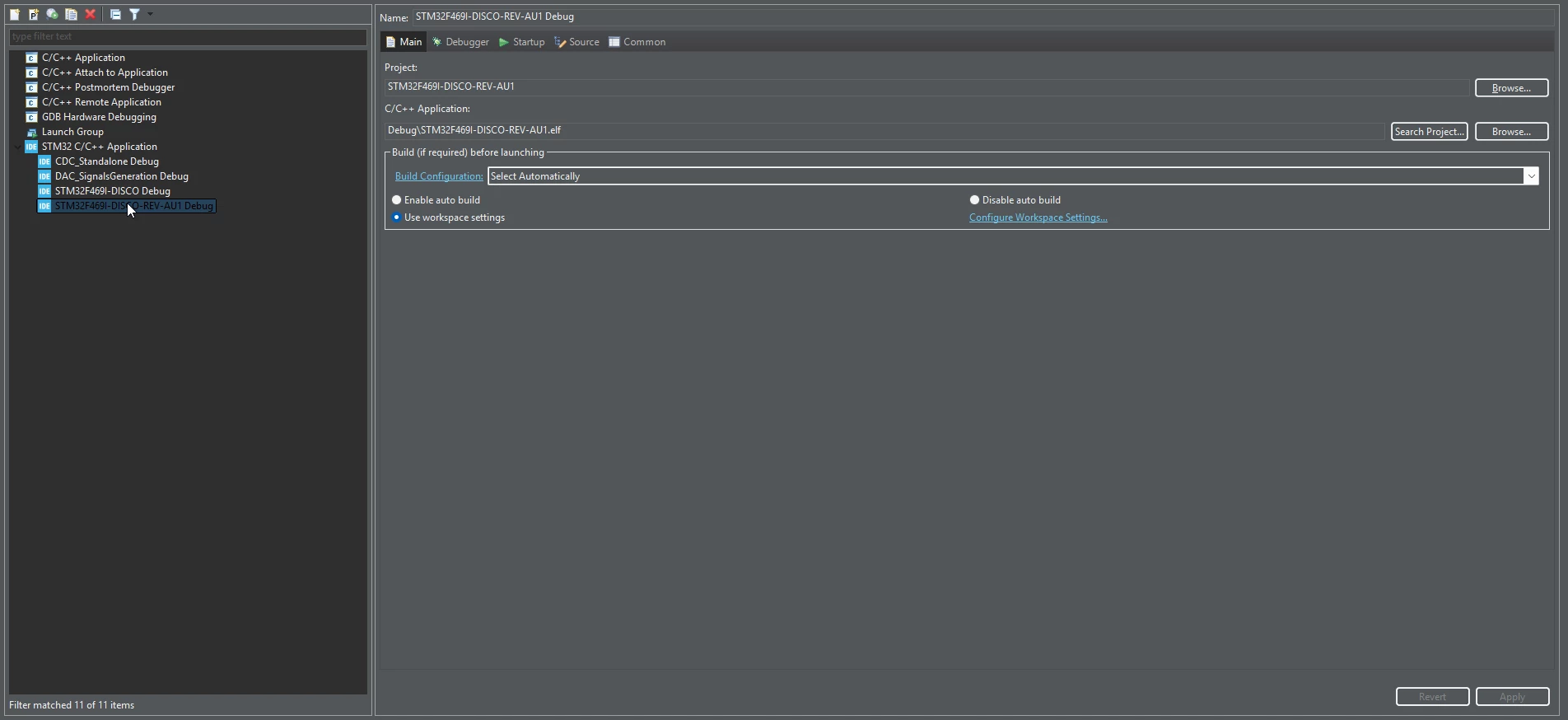This screenshot has height=720, width=1568.
Task: Select C/C++ Application label
Action: coord(83,58)
